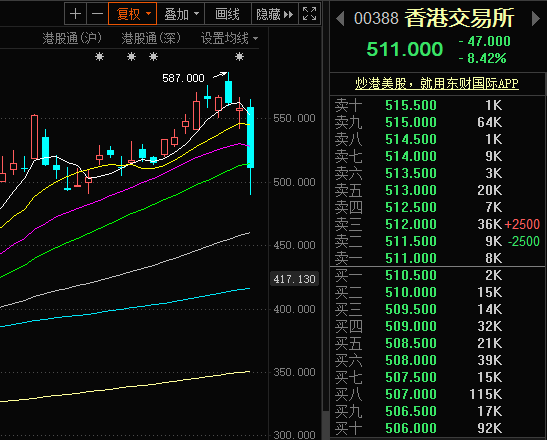Click the 550.000 price axis label
Screen dimensions: 547x440
tap(294, 118)
